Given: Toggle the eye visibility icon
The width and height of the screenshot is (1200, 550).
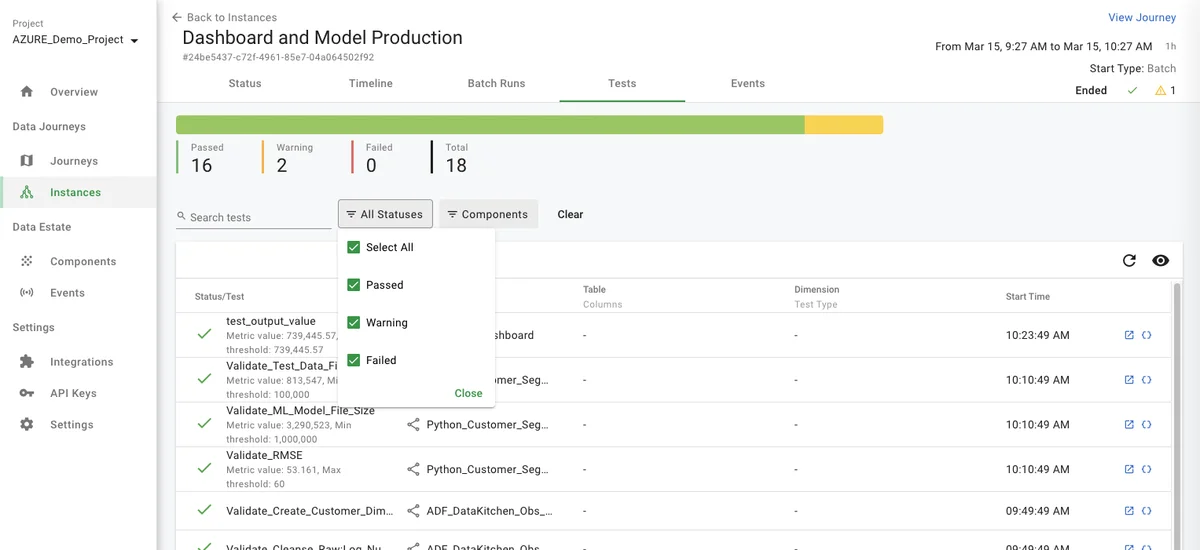Looking at the screenshot, I should (1160, 261).
